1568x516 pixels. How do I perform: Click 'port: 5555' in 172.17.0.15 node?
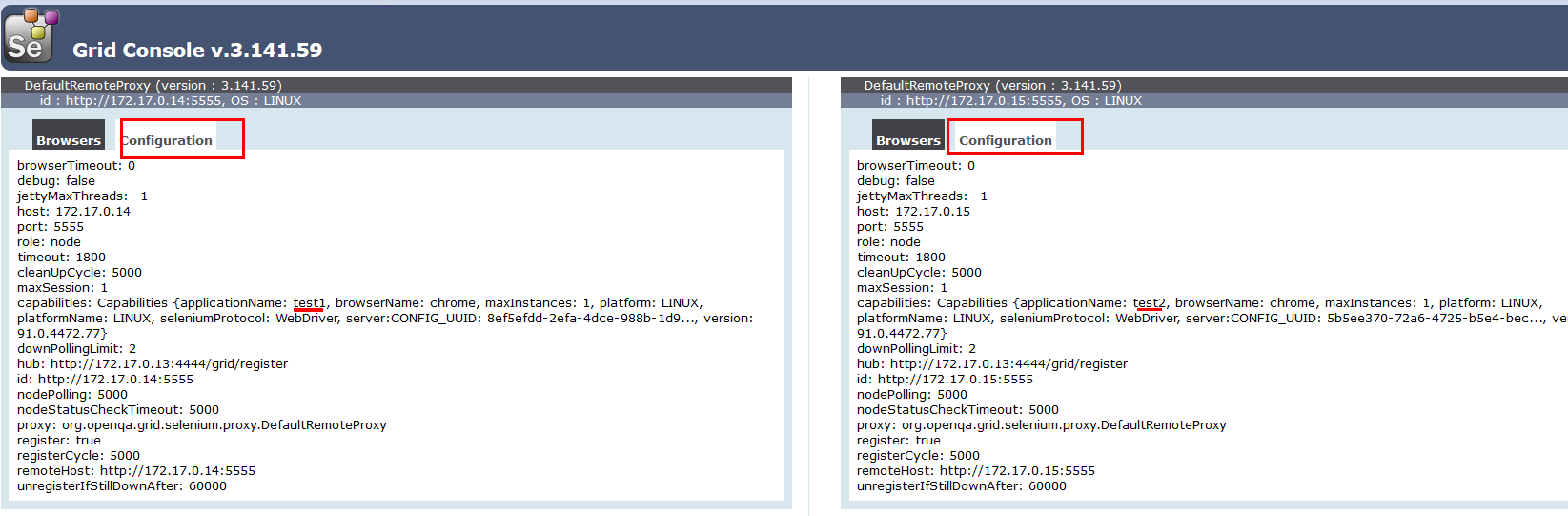click(890, 227)
